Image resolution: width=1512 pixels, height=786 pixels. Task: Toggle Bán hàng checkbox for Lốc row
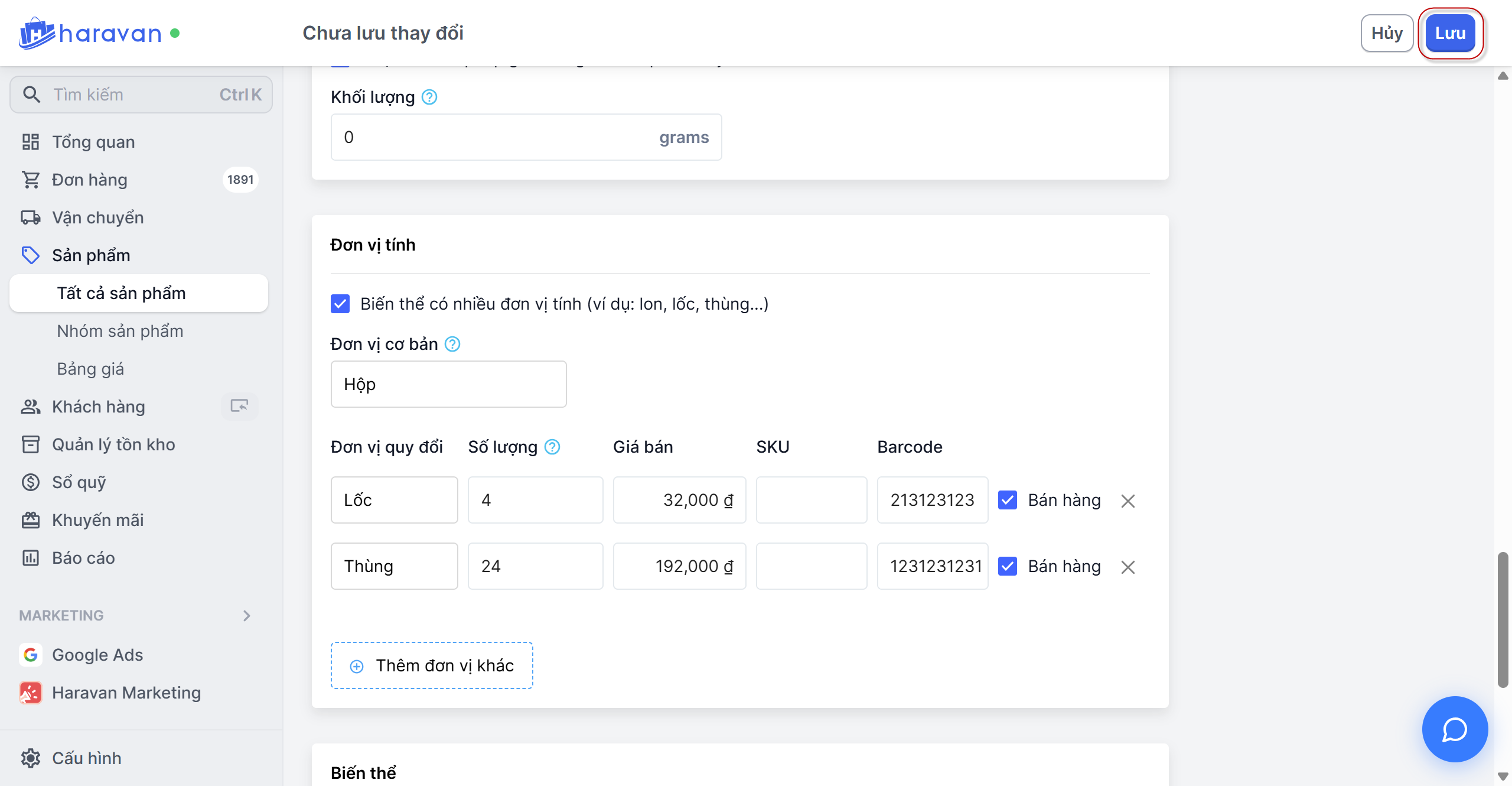click(x=1008, y=500)
